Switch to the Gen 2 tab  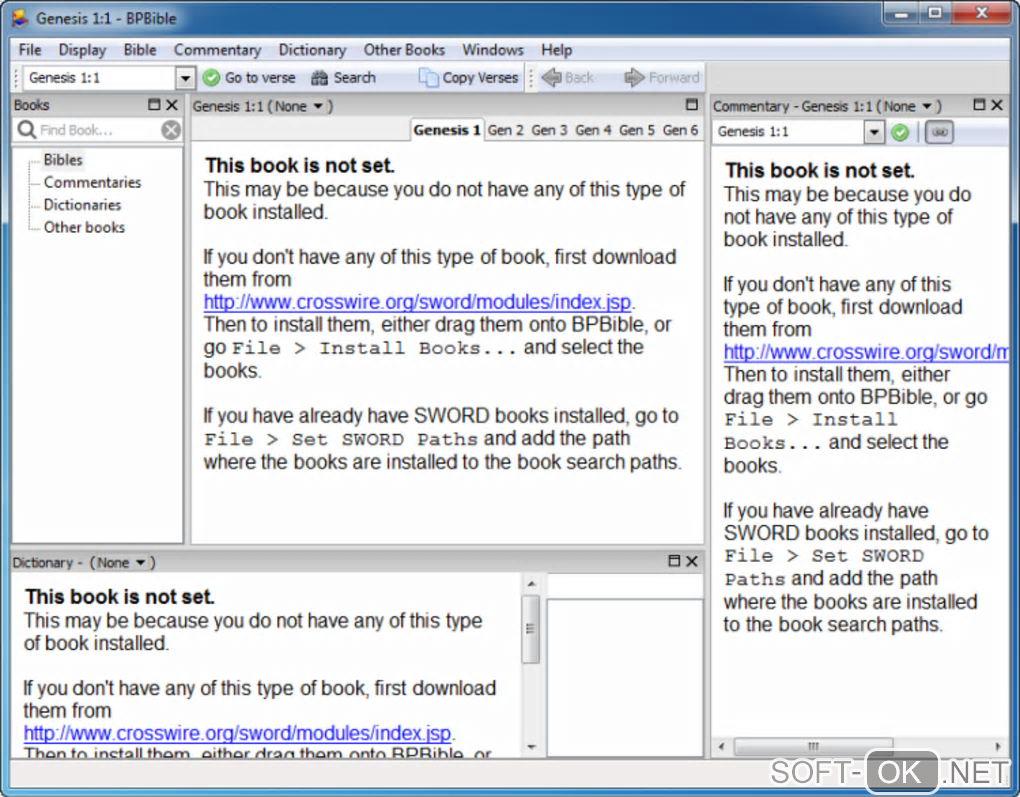[505, 130]
